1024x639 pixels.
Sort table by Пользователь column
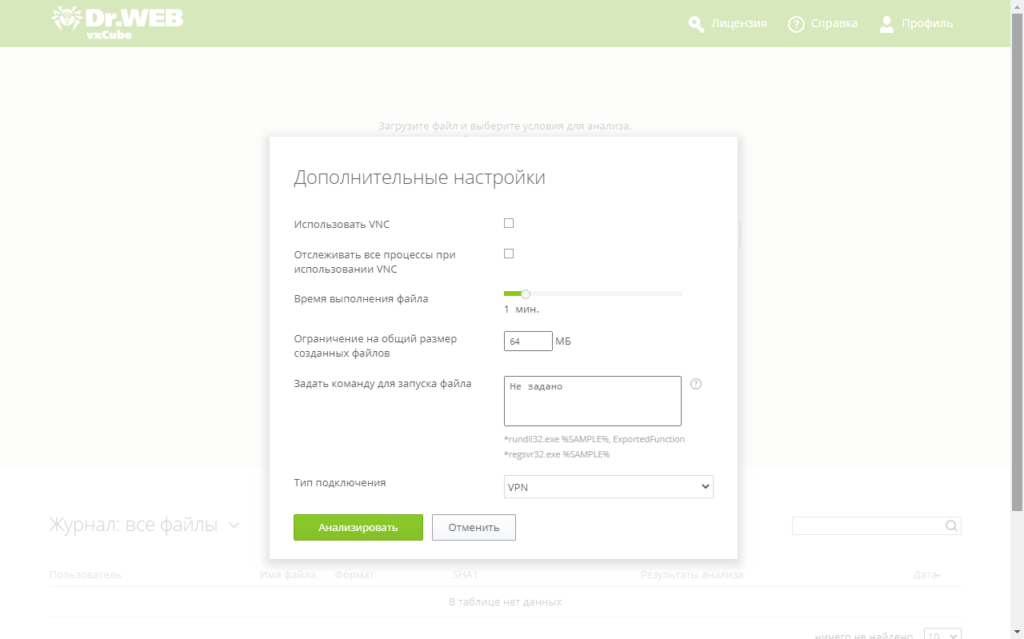pyautogui.click(x=85, y=575)
